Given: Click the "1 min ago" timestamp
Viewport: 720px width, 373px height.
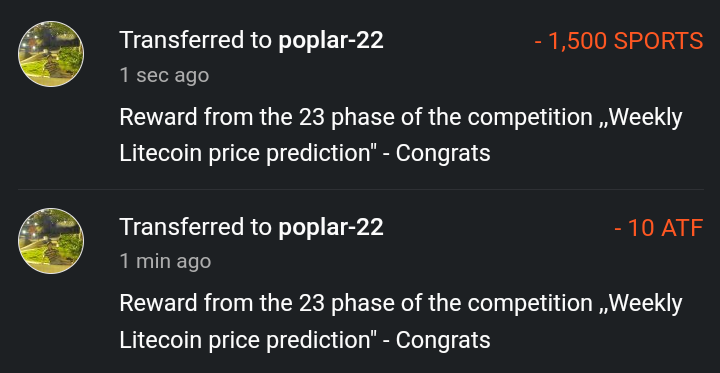Looking at the screenshot, I should (165, 261).
